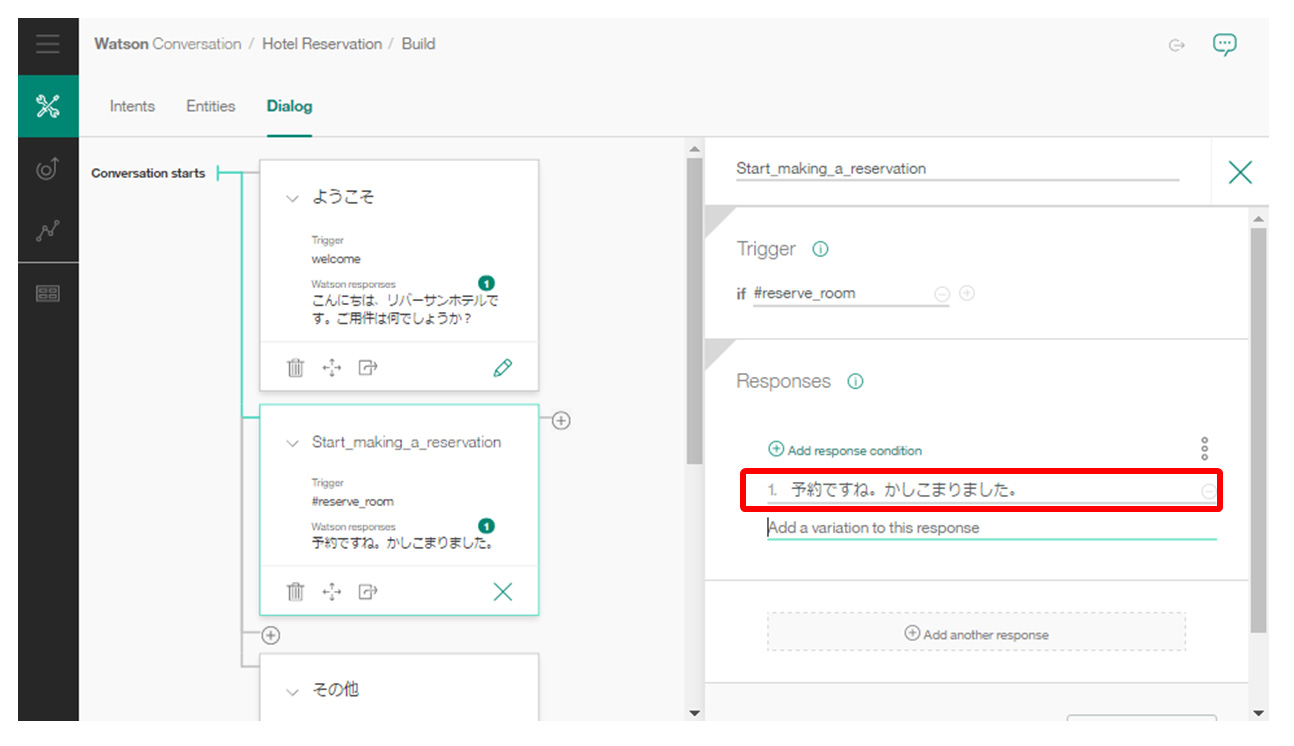The width and height of the screenshot is (1294, 746).
Task: Click Add another response
Action: coord(976,633)
